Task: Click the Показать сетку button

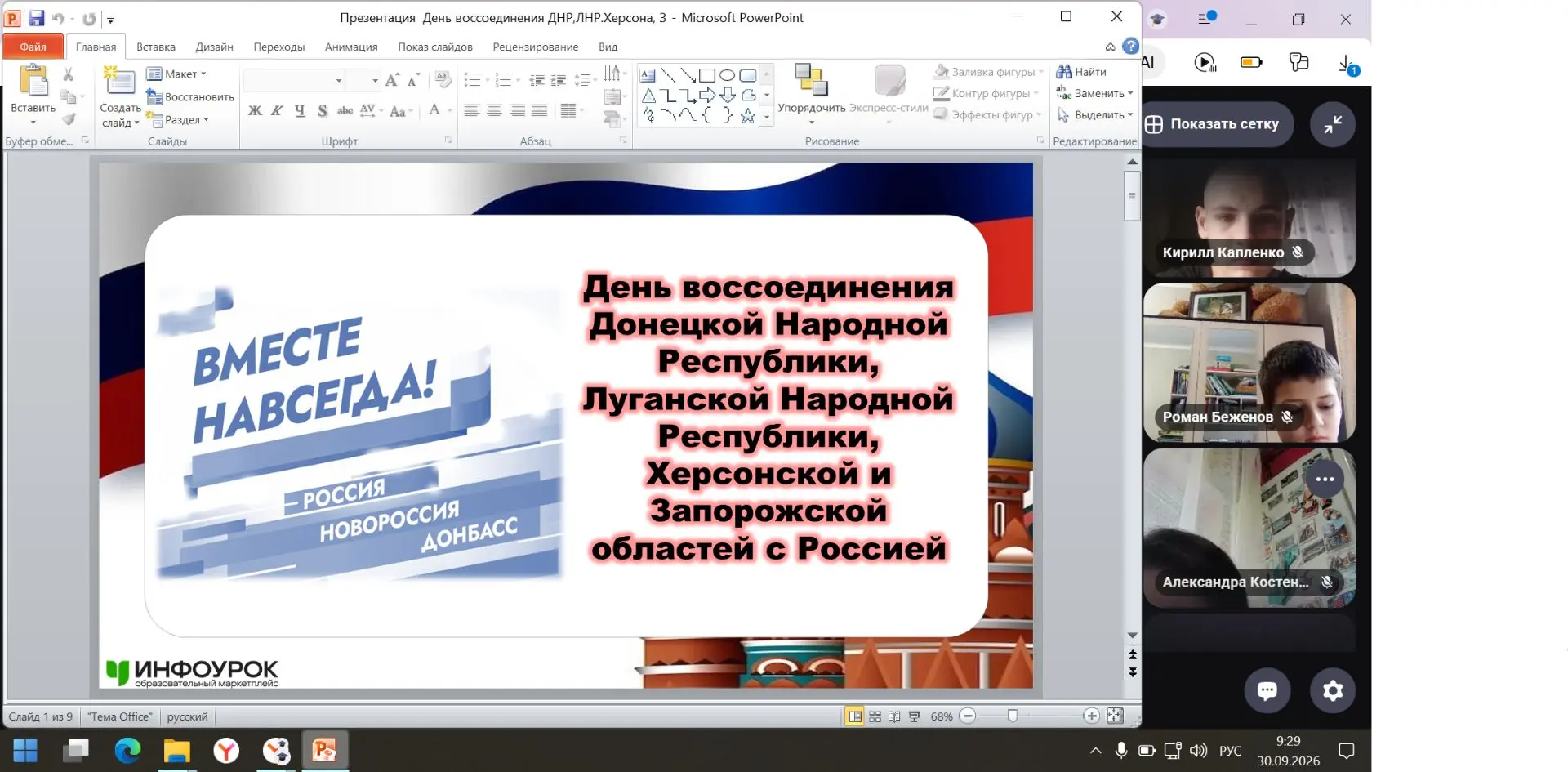Action: [1217, 124]
